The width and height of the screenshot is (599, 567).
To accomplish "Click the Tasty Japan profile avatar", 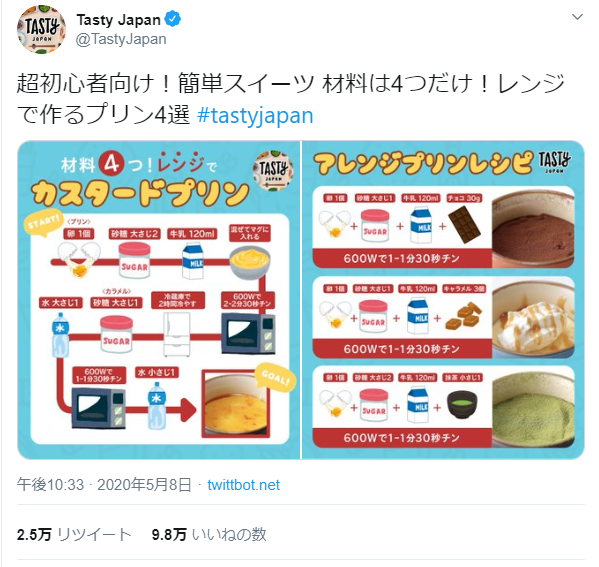I will [41, 29].
